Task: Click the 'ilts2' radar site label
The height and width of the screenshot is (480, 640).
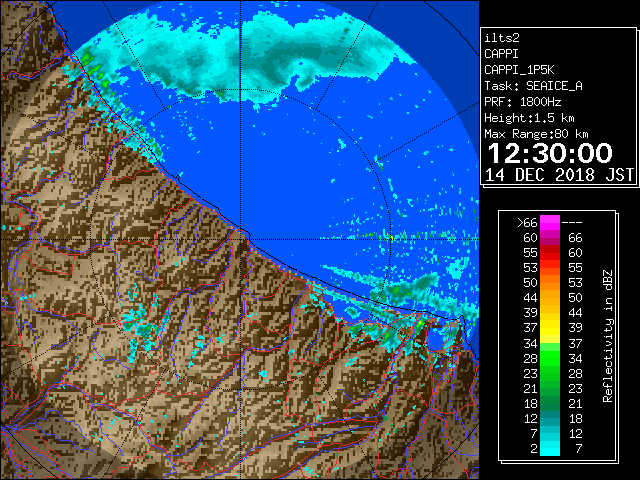Action: click(x=502, y=38)
